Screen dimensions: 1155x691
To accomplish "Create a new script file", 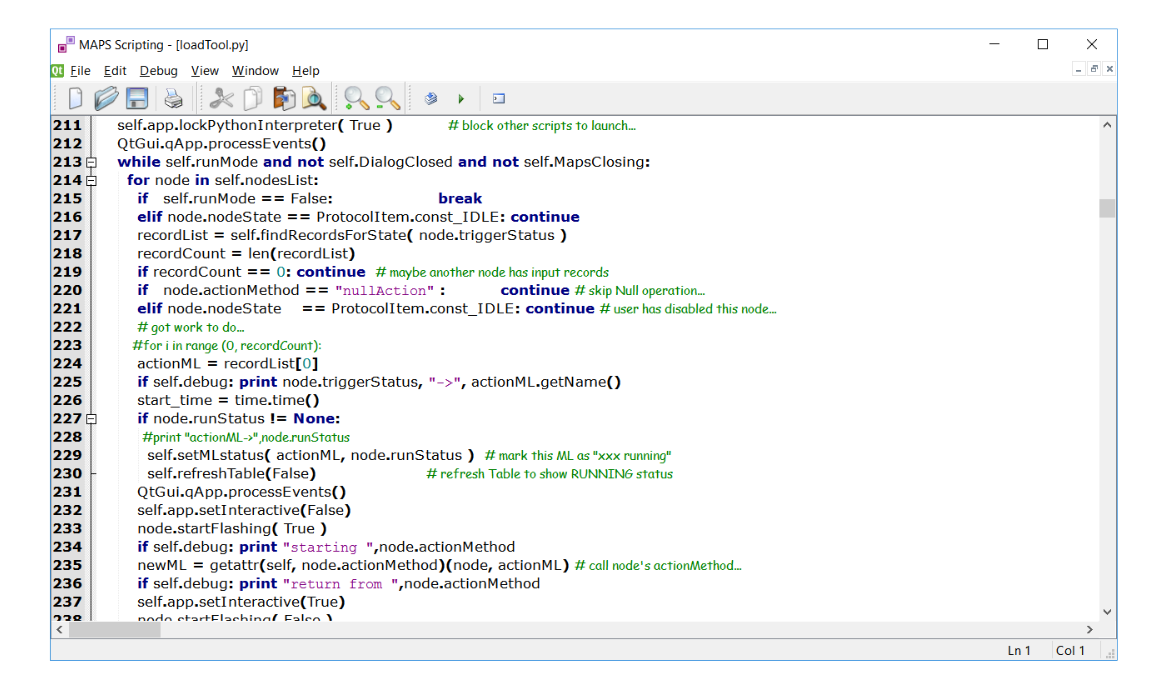I will pyautogui.click(x=75, y=98).
